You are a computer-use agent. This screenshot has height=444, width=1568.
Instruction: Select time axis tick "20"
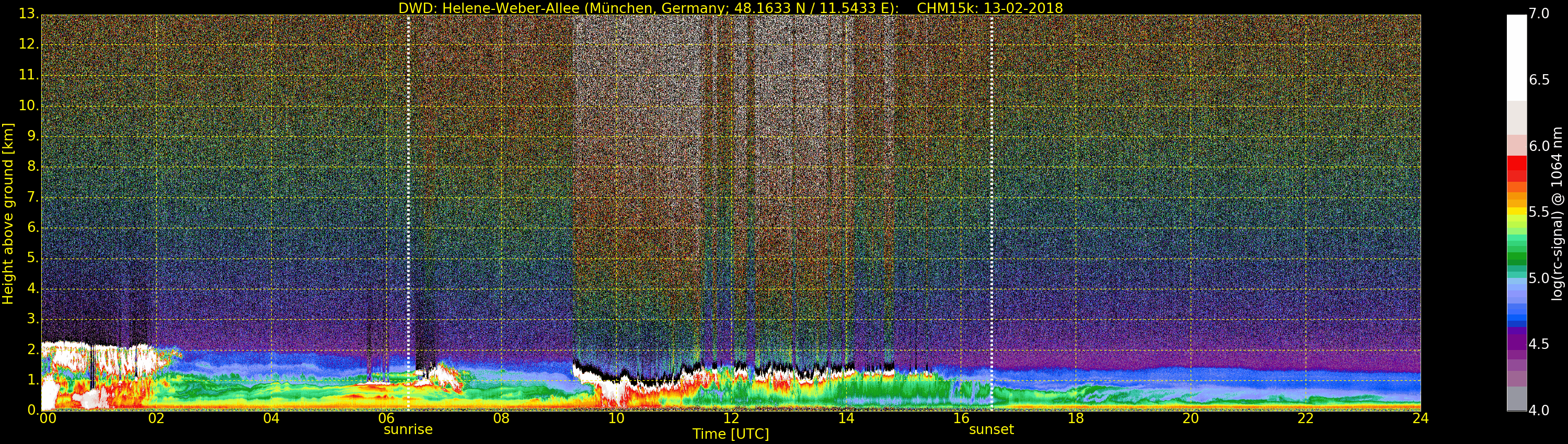tap(1191, 418)
